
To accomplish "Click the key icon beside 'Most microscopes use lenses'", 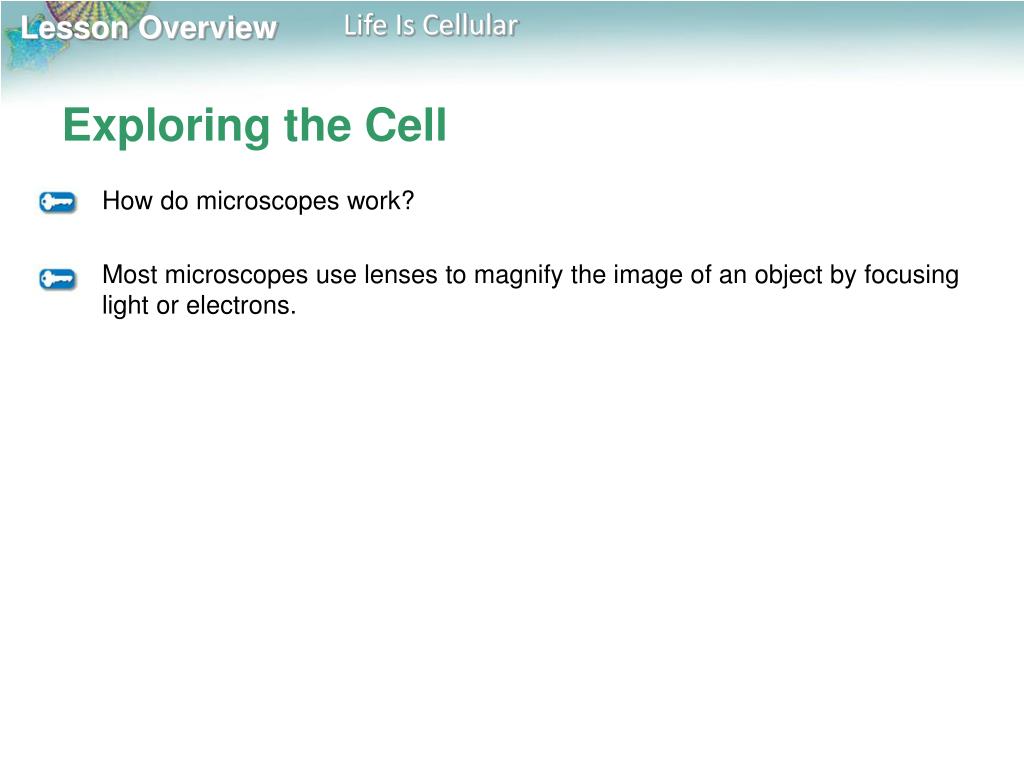I will (x=57, y=279).
